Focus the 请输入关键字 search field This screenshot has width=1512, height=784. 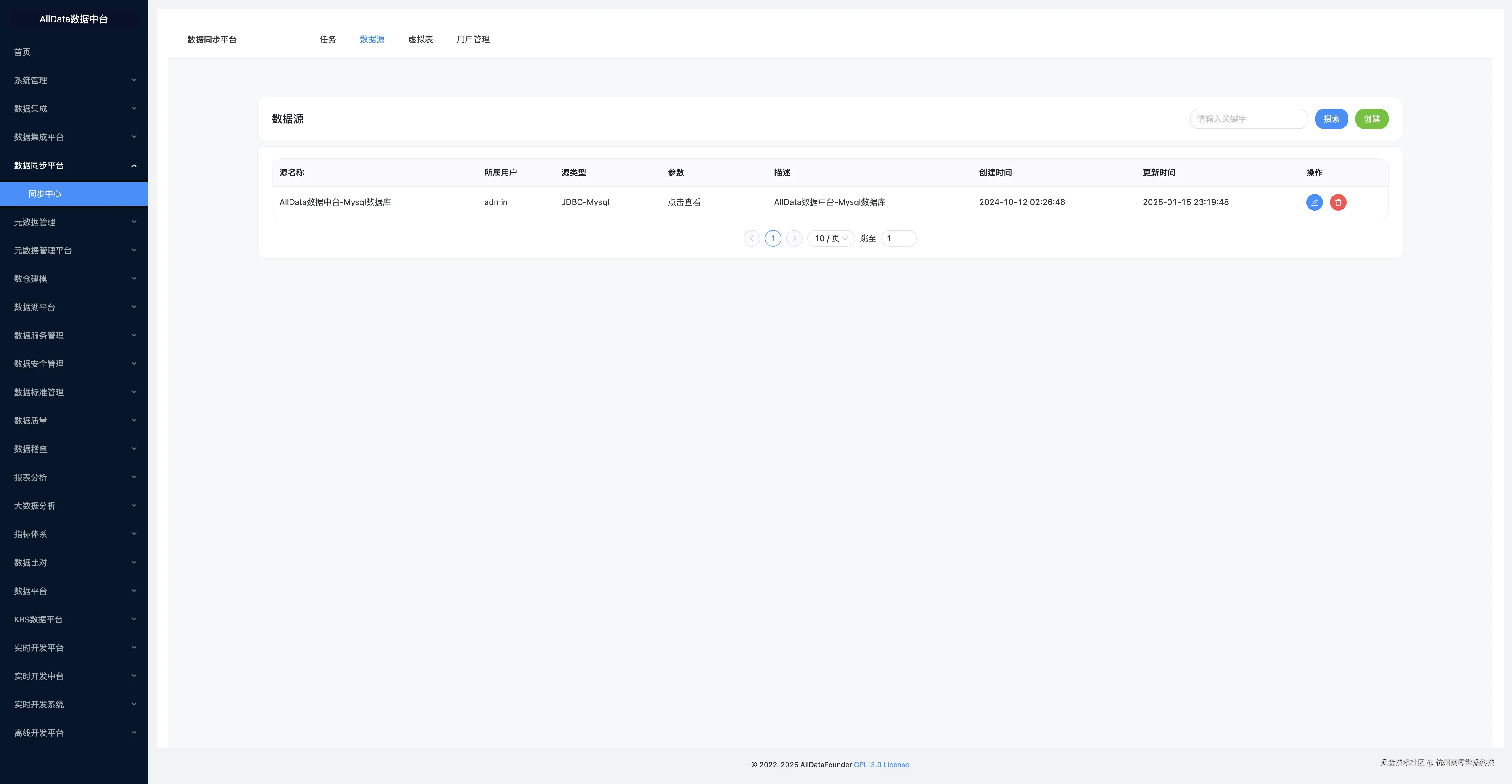click(x=1248, y=118)
